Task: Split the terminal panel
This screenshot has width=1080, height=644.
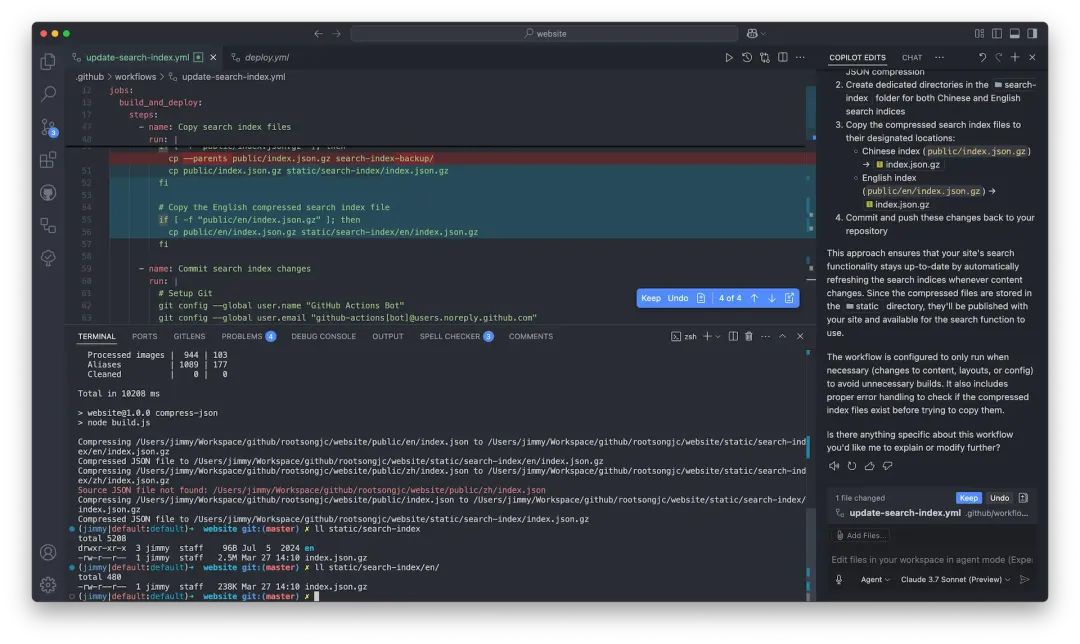Action: click(733, 336)
